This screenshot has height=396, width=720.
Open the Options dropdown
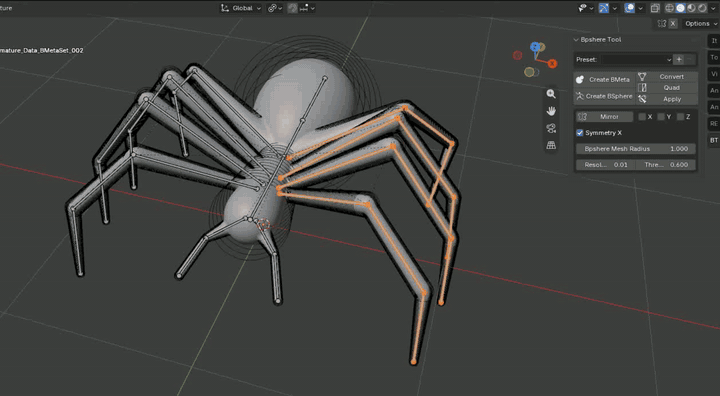pyautogui.click(x=700, y=23)
